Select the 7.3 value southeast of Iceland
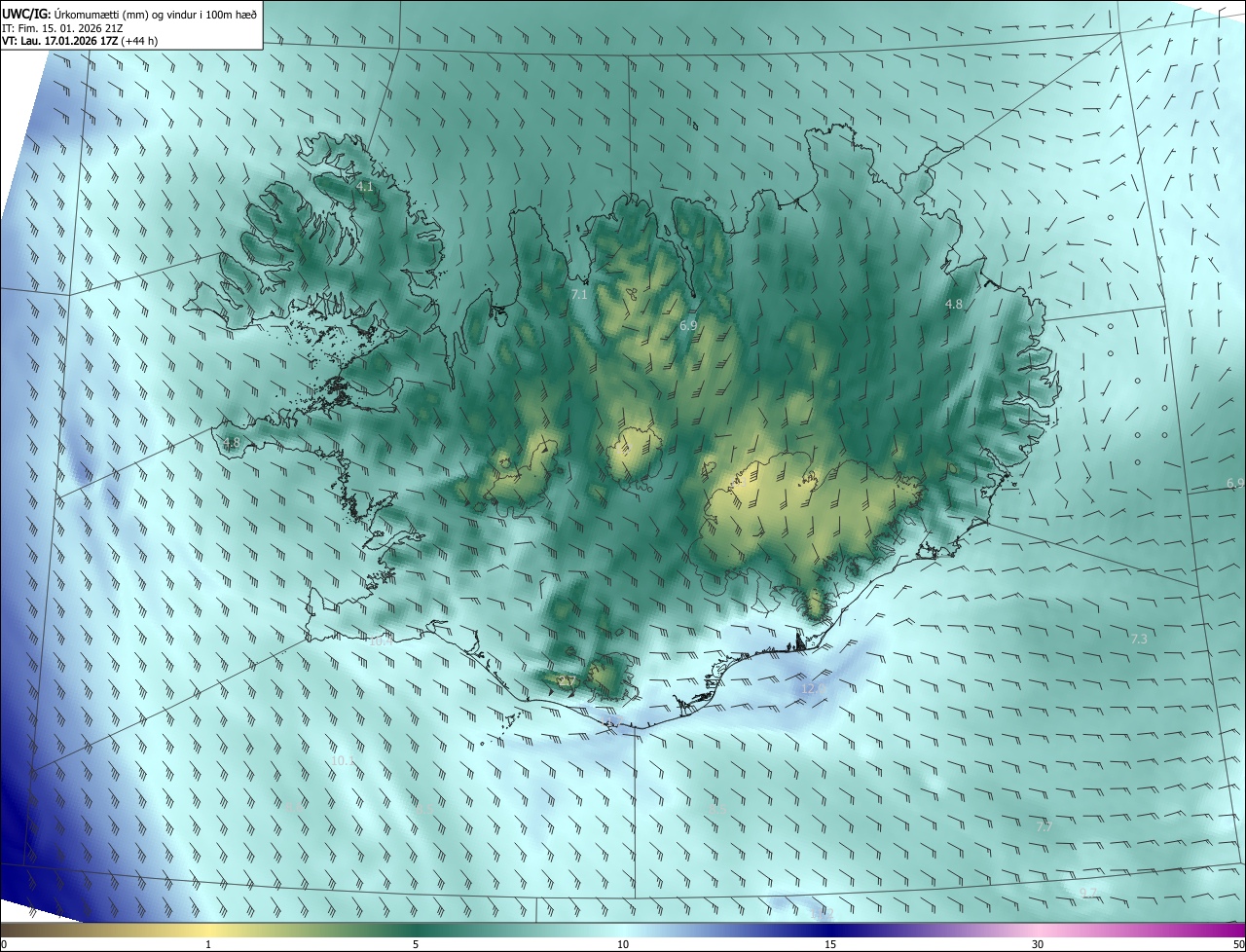This screenshot has width=1246, height=952. tap(1139, 639)
